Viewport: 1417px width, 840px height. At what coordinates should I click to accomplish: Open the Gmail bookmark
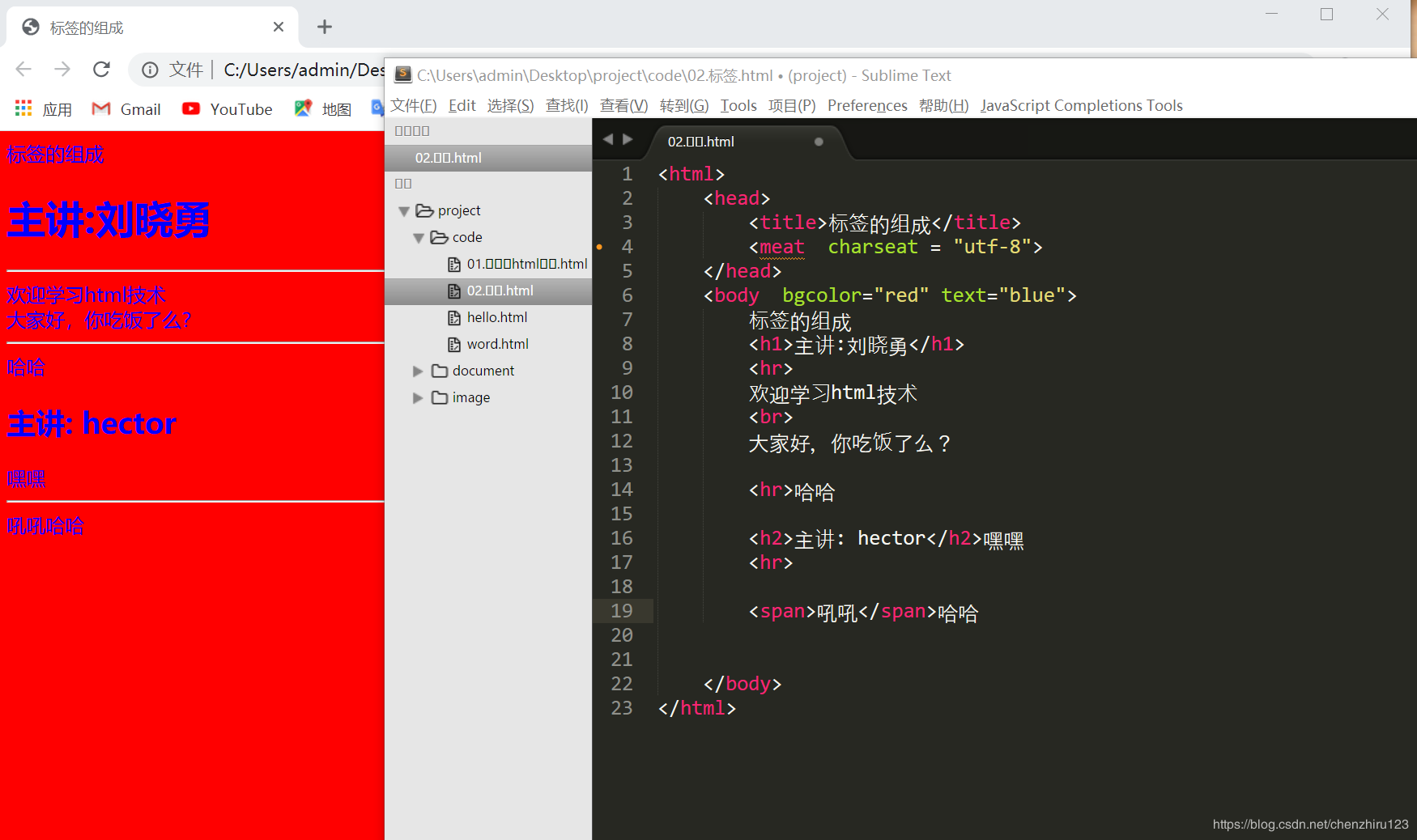(126, 109)
